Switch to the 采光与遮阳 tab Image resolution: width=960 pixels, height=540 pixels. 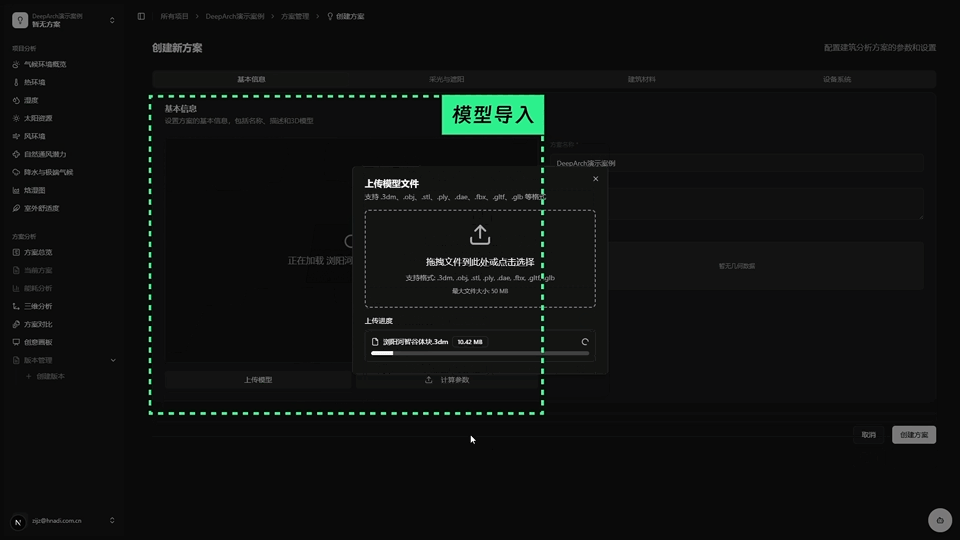[446, 79]
